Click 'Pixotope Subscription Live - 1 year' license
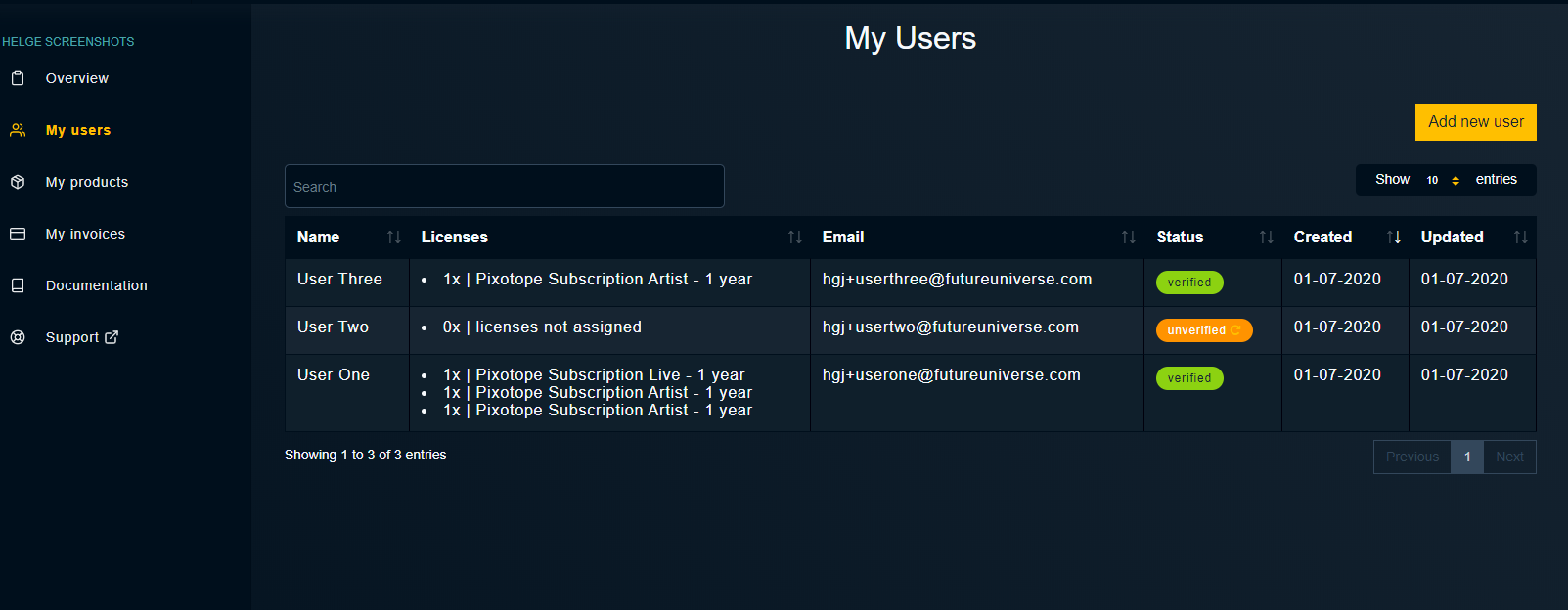 point(610,375)
